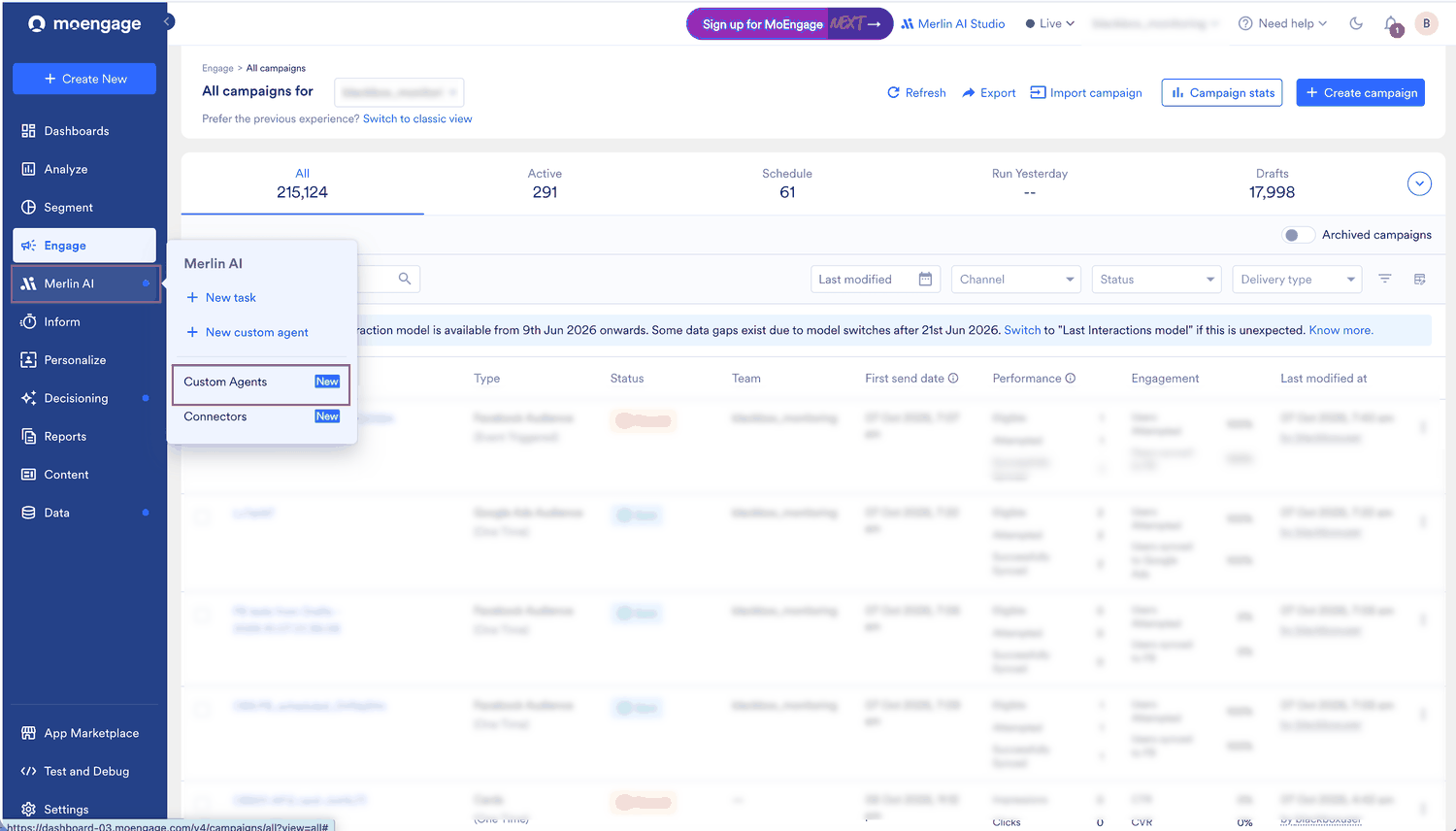Click the Create New button
The width and height of the screenshot is (1456, 831).
84,79
